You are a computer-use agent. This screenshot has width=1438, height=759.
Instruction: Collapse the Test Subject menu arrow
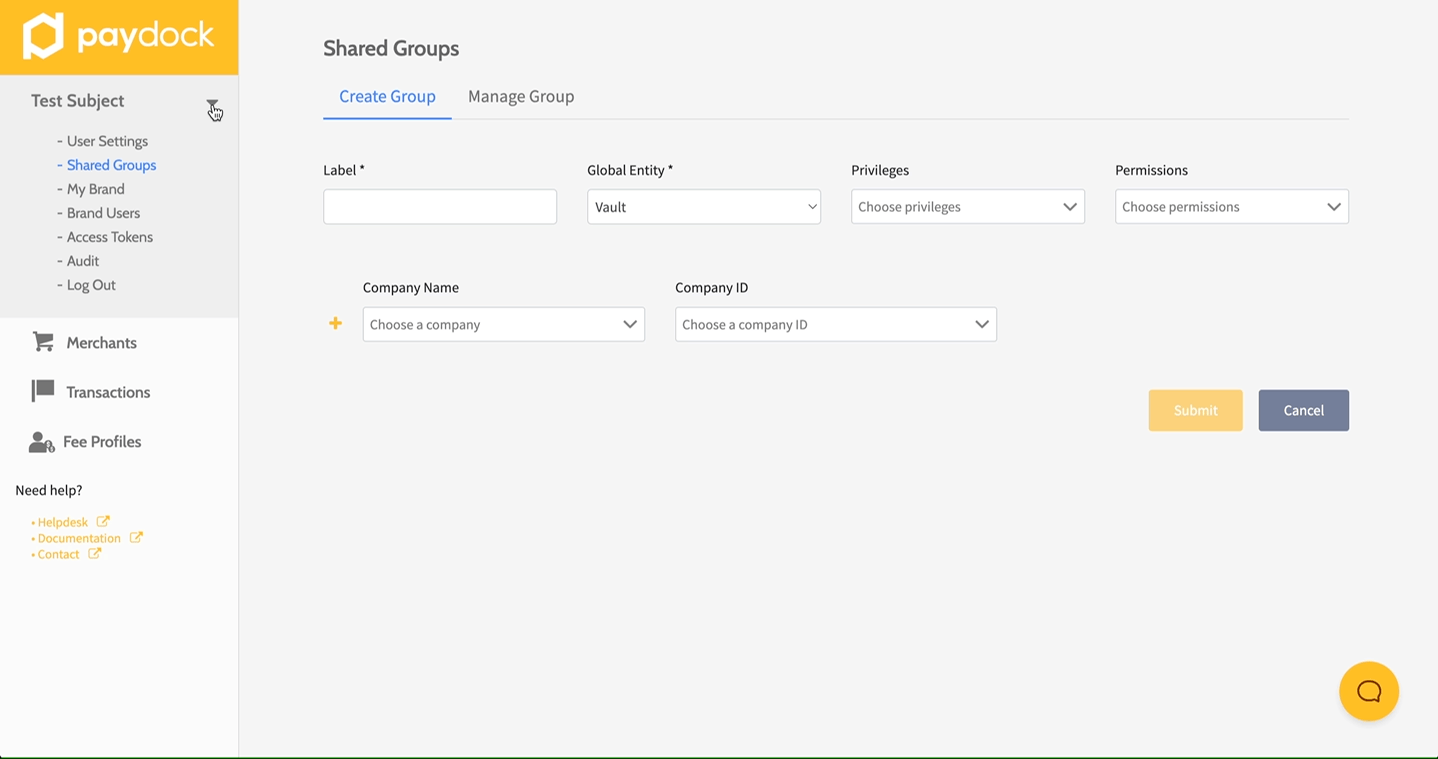(x=212, y=103)
